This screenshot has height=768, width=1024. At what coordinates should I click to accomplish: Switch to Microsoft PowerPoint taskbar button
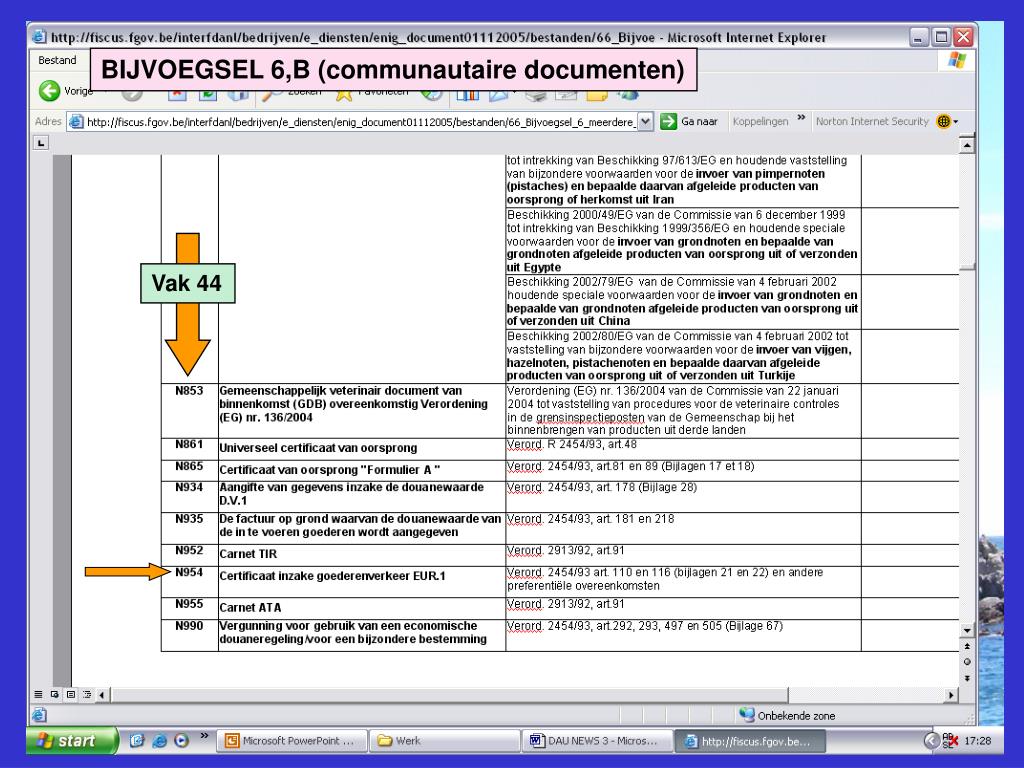point(291,741)
